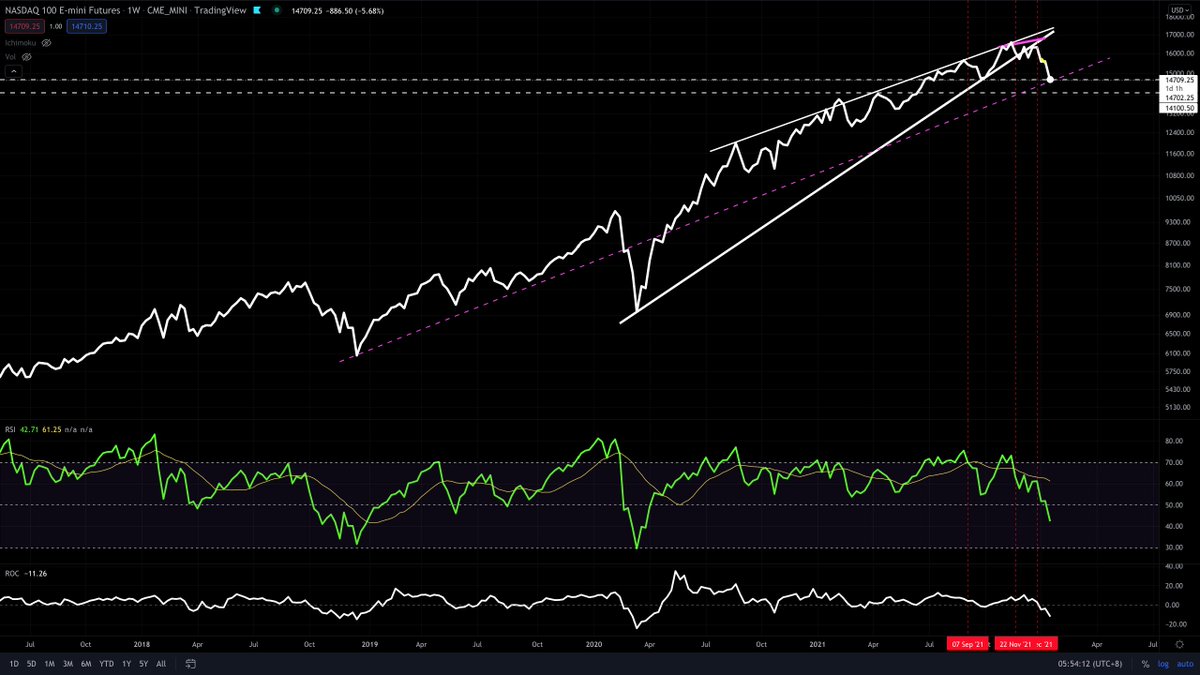Select the 1M time range

pos(49,664)
